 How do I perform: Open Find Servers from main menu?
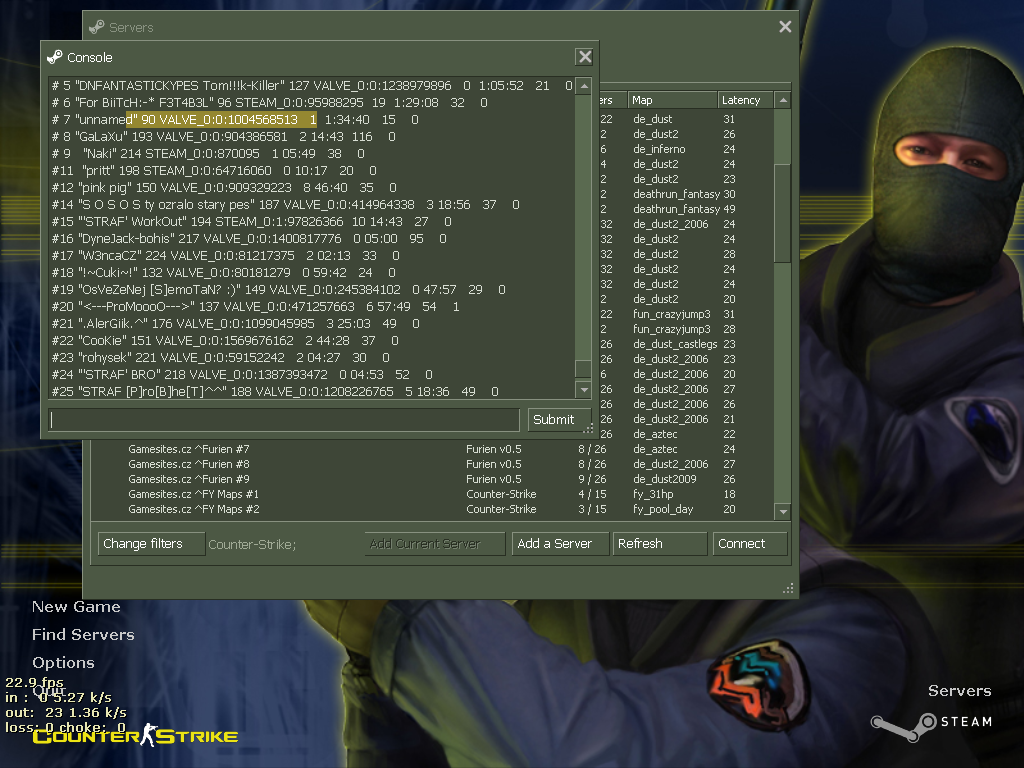coord(83,635)
